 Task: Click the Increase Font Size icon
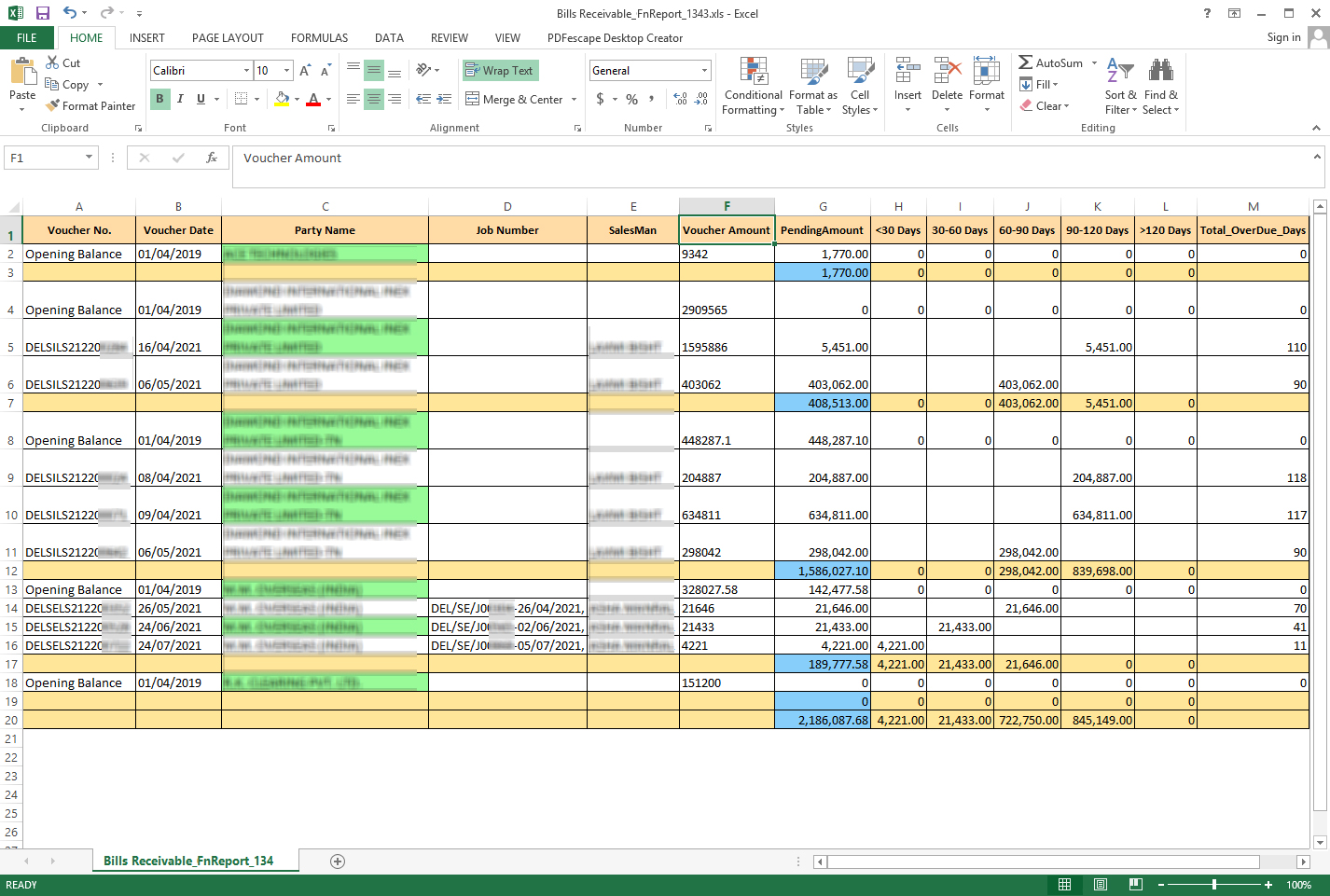(x=305, y=71)
